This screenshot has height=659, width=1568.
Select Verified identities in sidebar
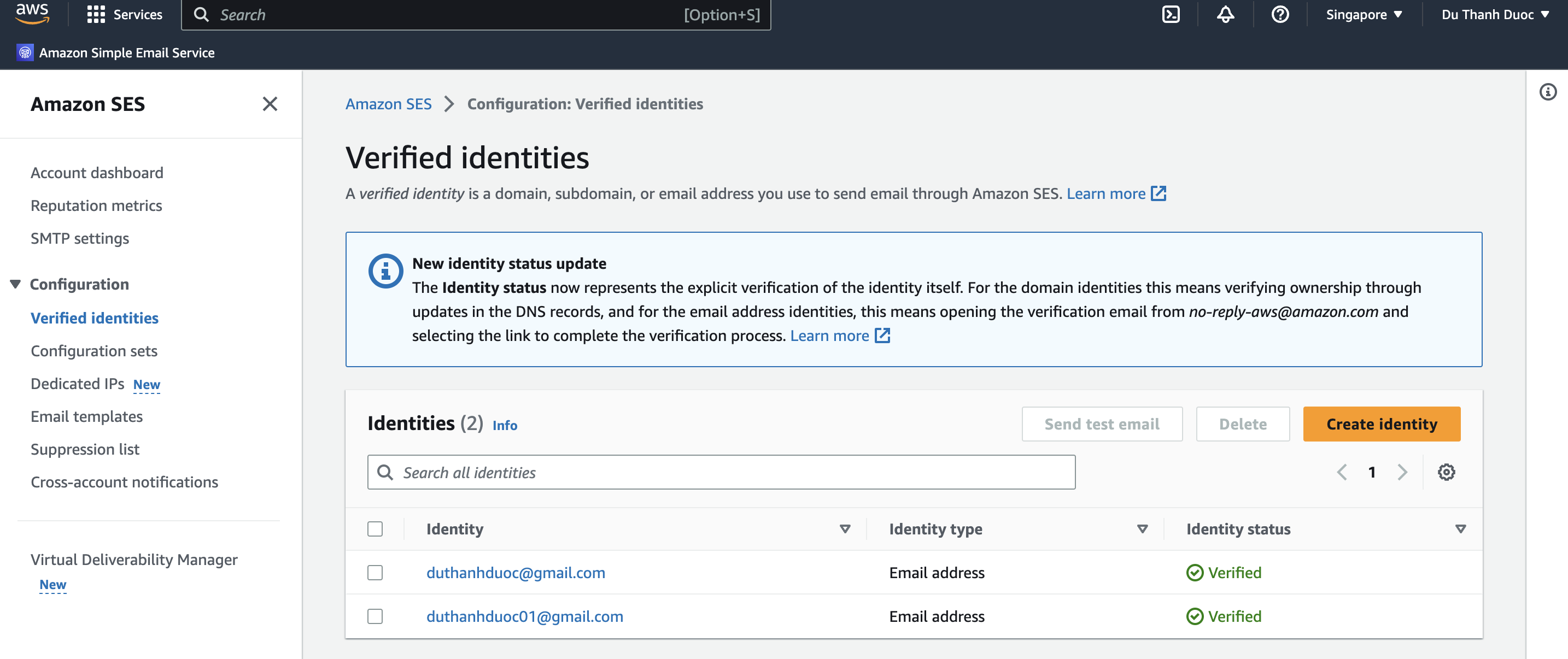pyautogui.click(x=95, y=318)
